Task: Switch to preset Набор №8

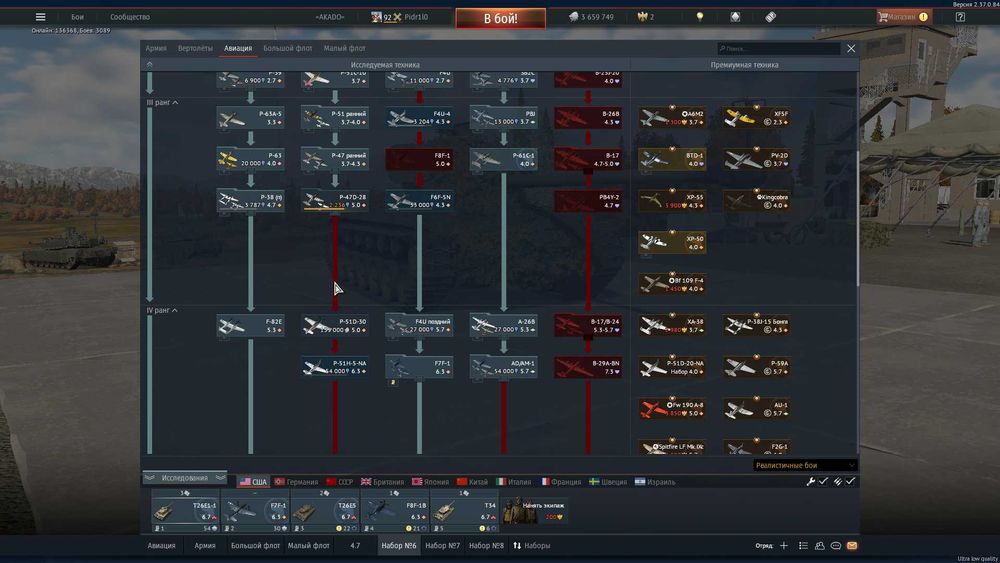Action: pos(486,546)
